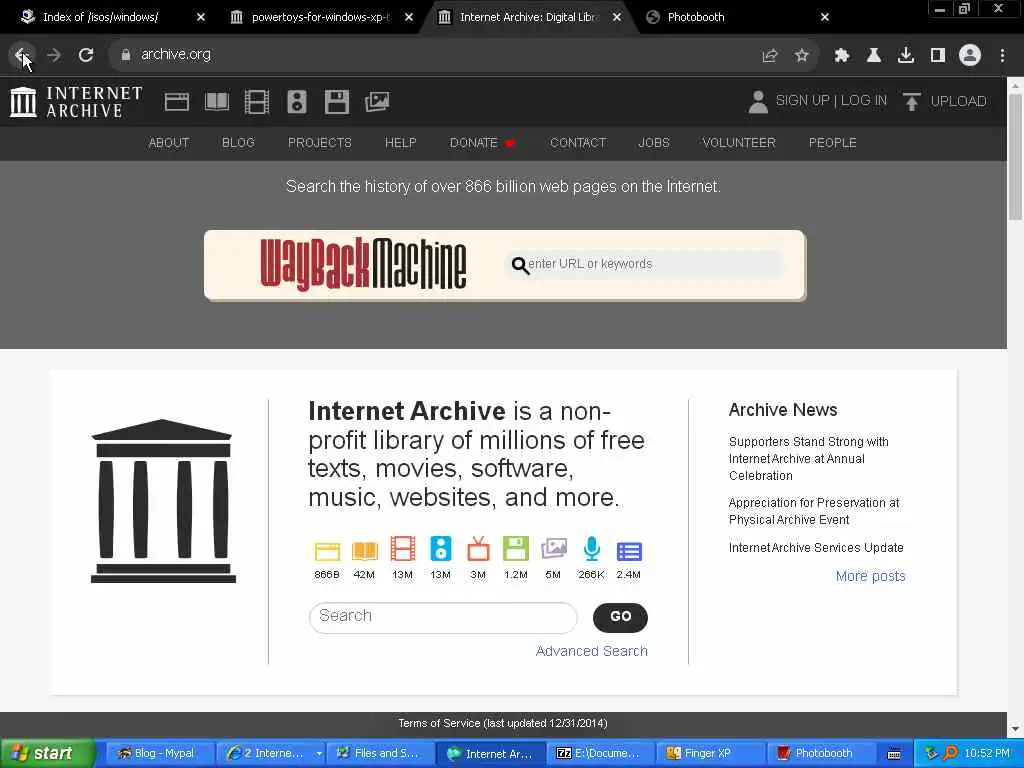Open the ABOUT menu item
The image size is (1024, 768).
pos(169,143)
